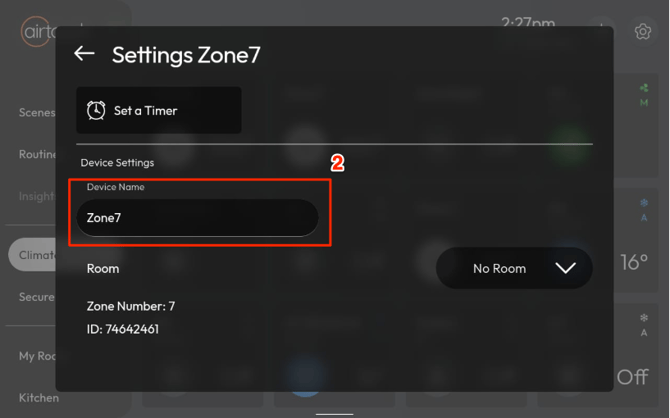Open the settings gear icon
Screen dimensions: 670x418
pos(643,32)
